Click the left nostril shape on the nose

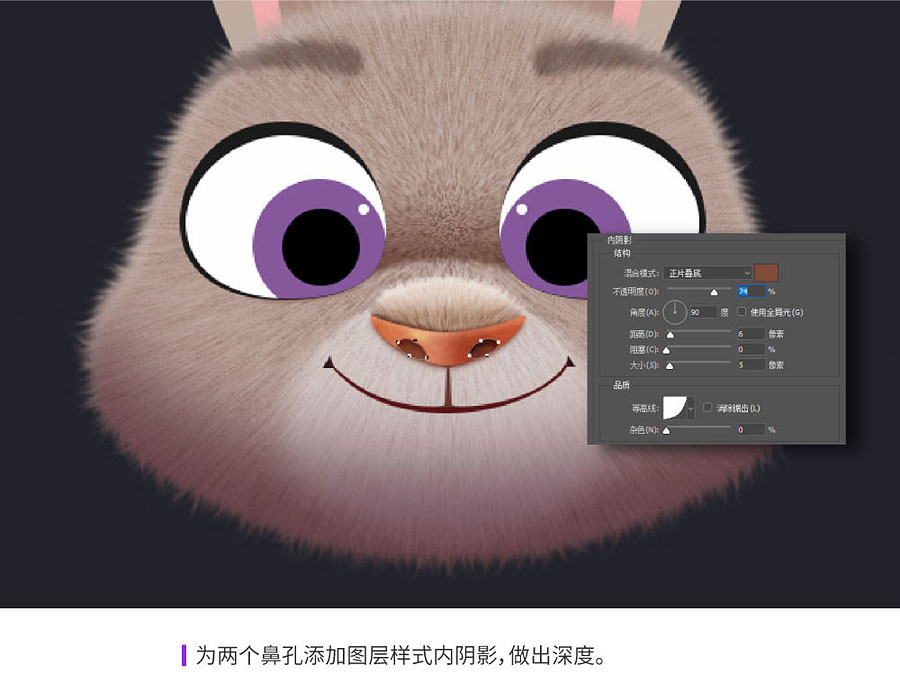tap(412, 348)
